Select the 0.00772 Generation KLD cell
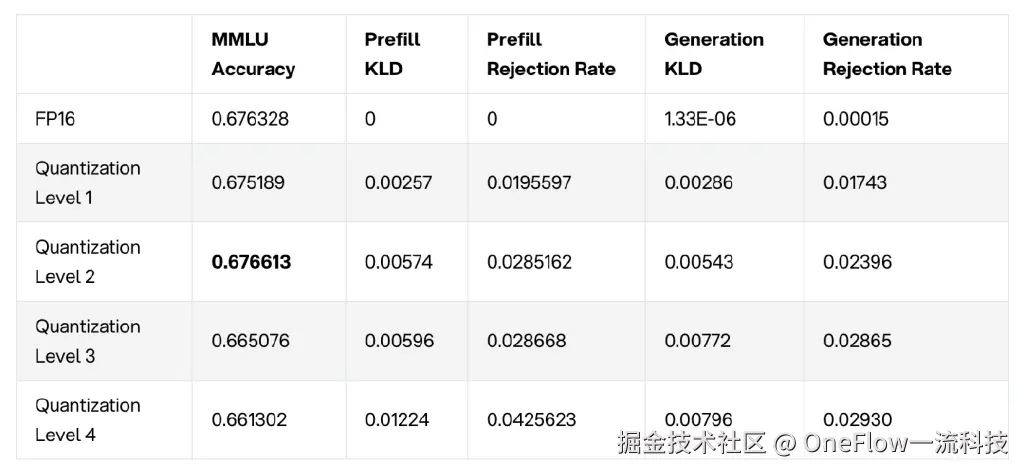 pos(699,341)
